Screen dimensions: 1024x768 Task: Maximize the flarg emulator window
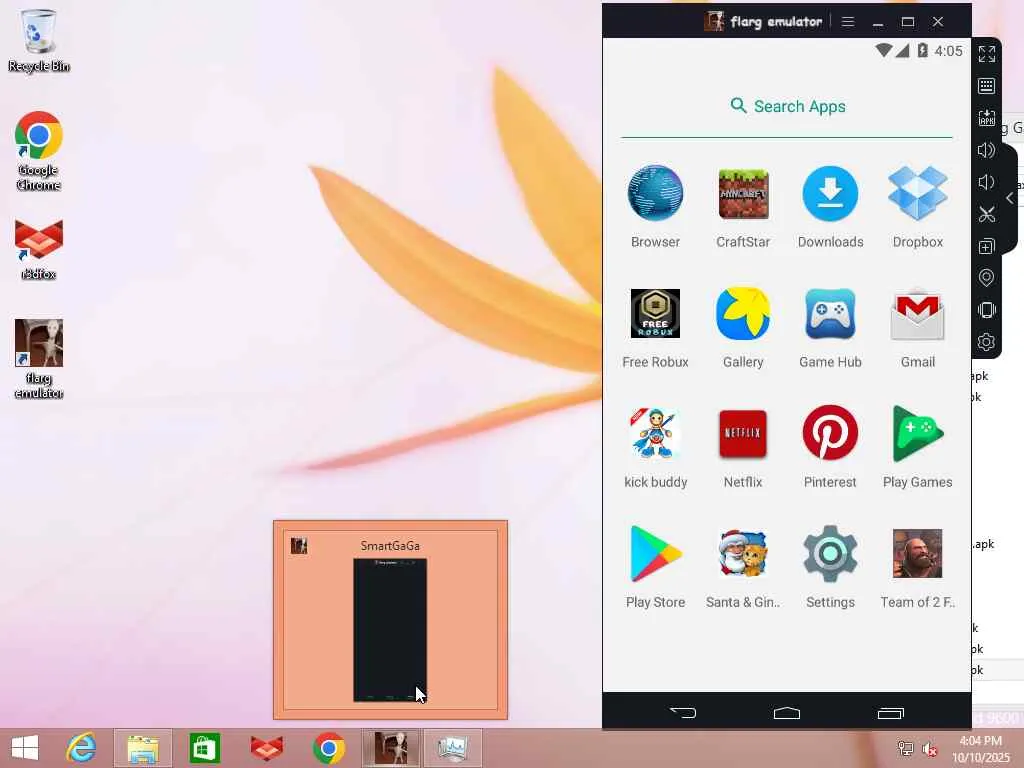point(908,22)
